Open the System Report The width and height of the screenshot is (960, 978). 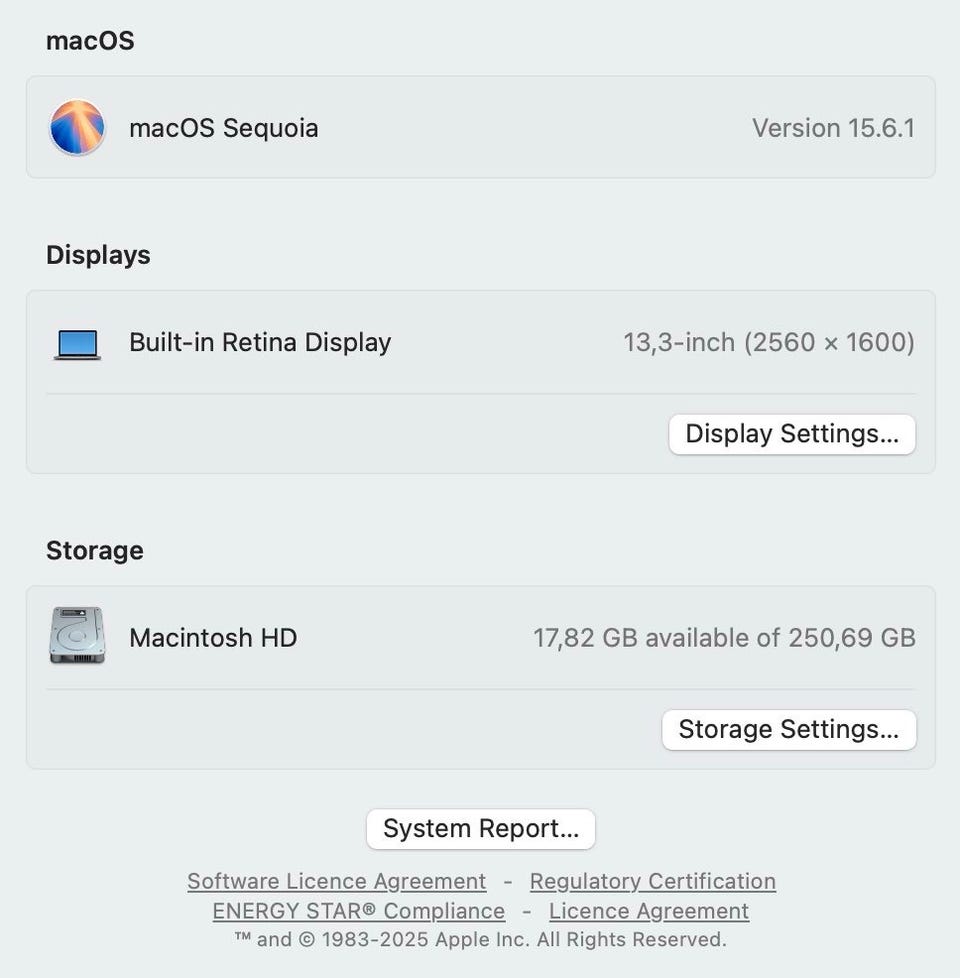(481, 829)
